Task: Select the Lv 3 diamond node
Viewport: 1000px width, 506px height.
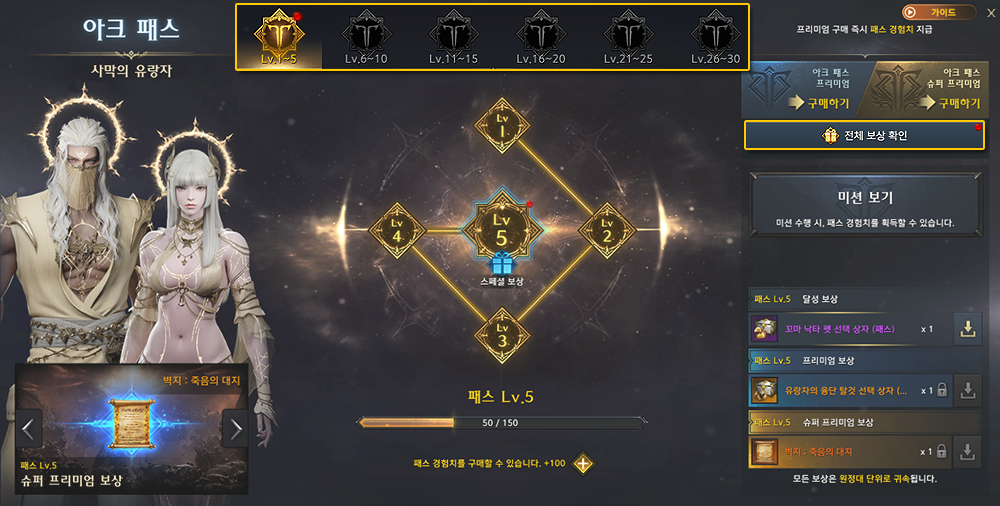Action: tap(502, 336)
